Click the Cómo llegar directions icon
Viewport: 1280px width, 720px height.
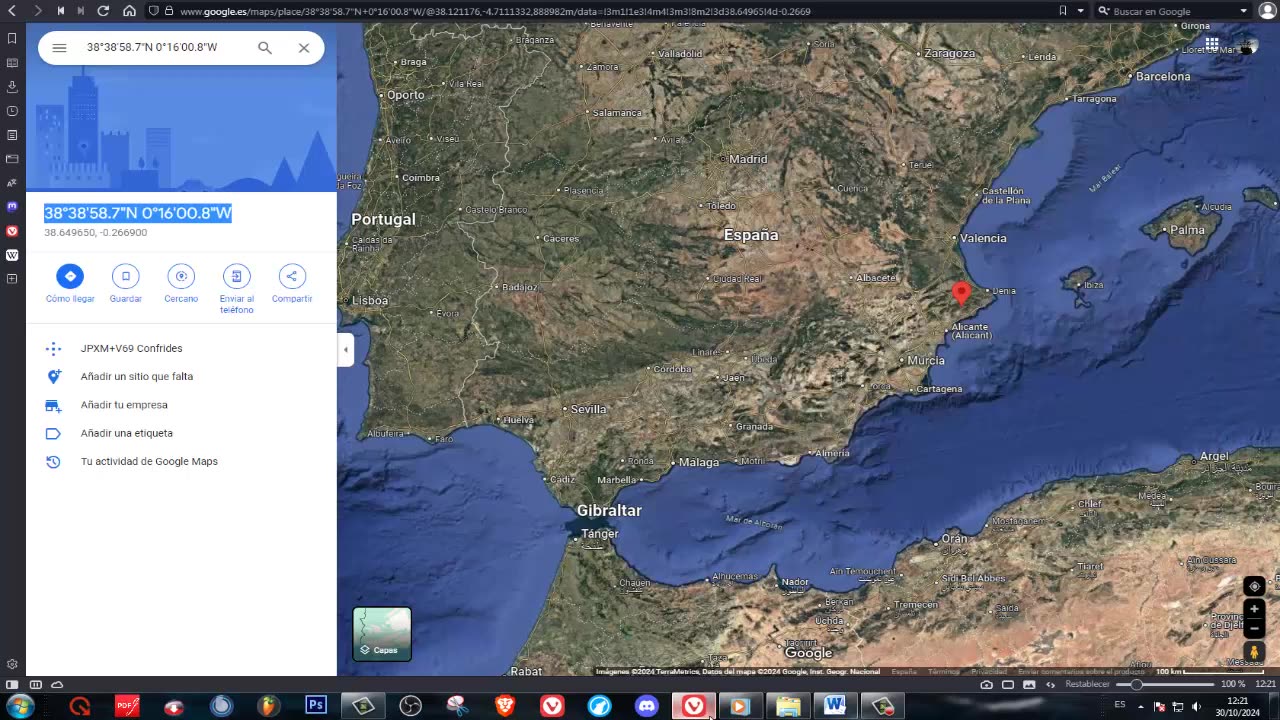[70, 276]
